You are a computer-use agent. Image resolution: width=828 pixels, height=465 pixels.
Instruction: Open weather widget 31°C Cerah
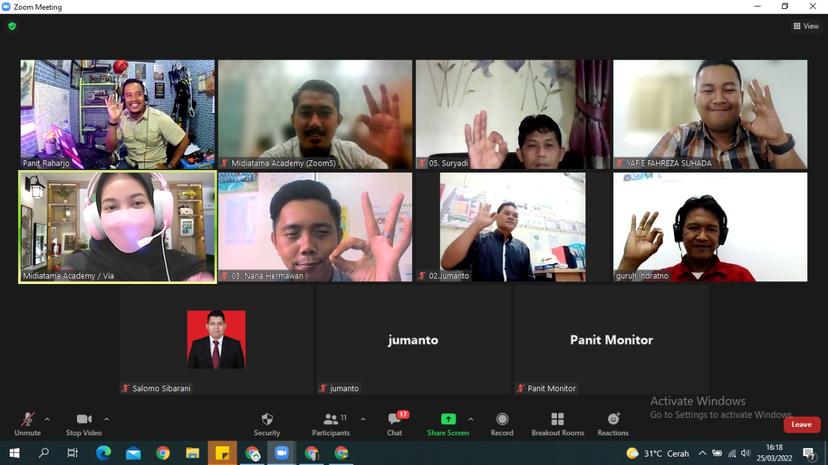tap(657, 453)
